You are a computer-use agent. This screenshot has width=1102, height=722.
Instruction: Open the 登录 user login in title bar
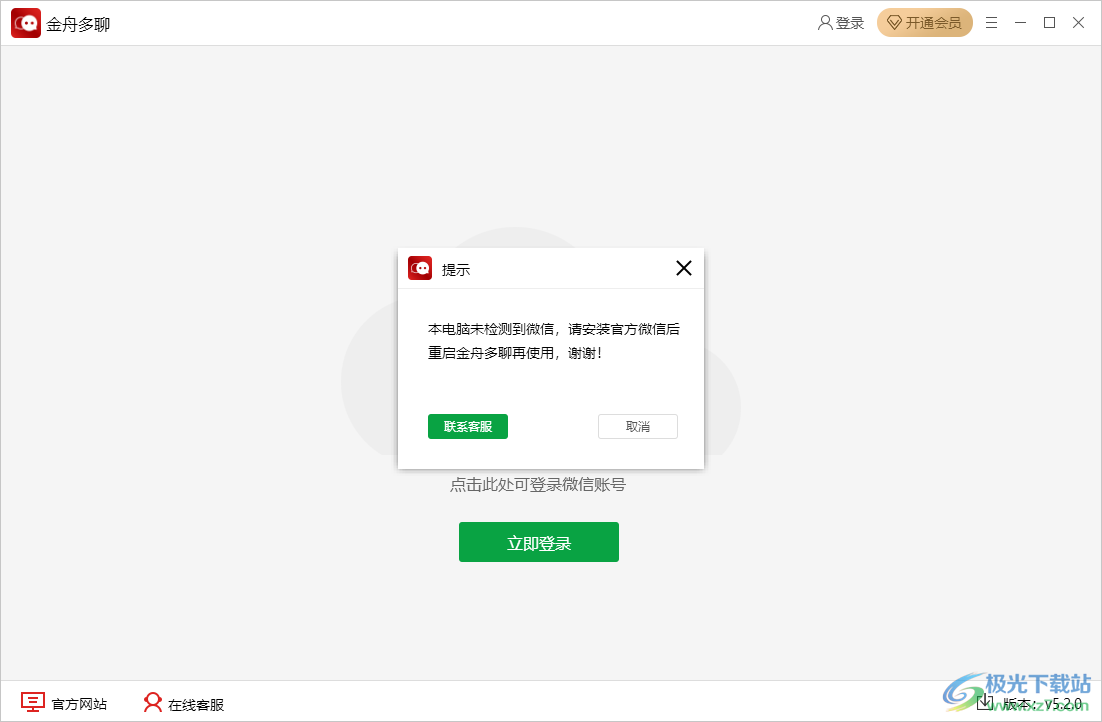tap(841, 23)
